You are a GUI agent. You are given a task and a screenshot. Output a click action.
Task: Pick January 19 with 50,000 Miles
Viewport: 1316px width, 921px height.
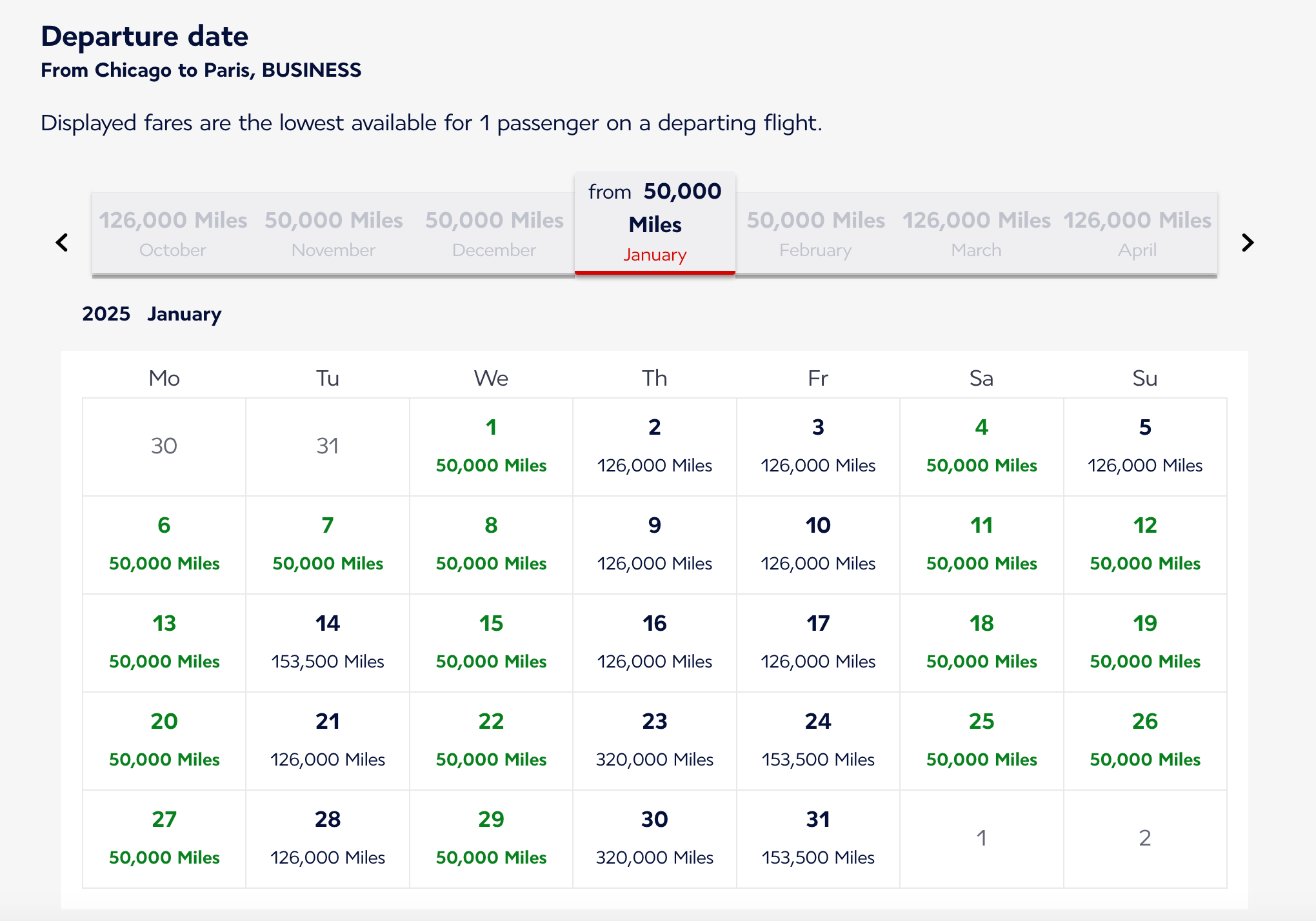point(1145,643)
